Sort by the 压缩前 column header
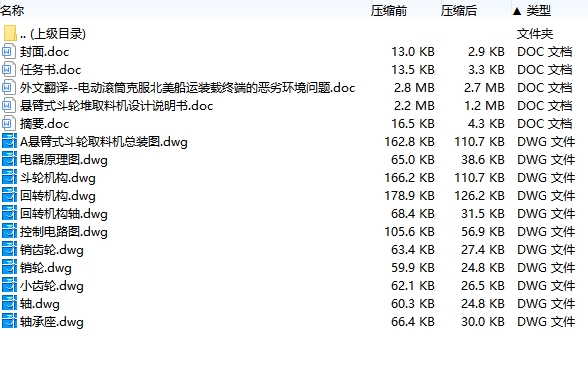This screenshot has height=365, width=588. [x=389, y=11]
